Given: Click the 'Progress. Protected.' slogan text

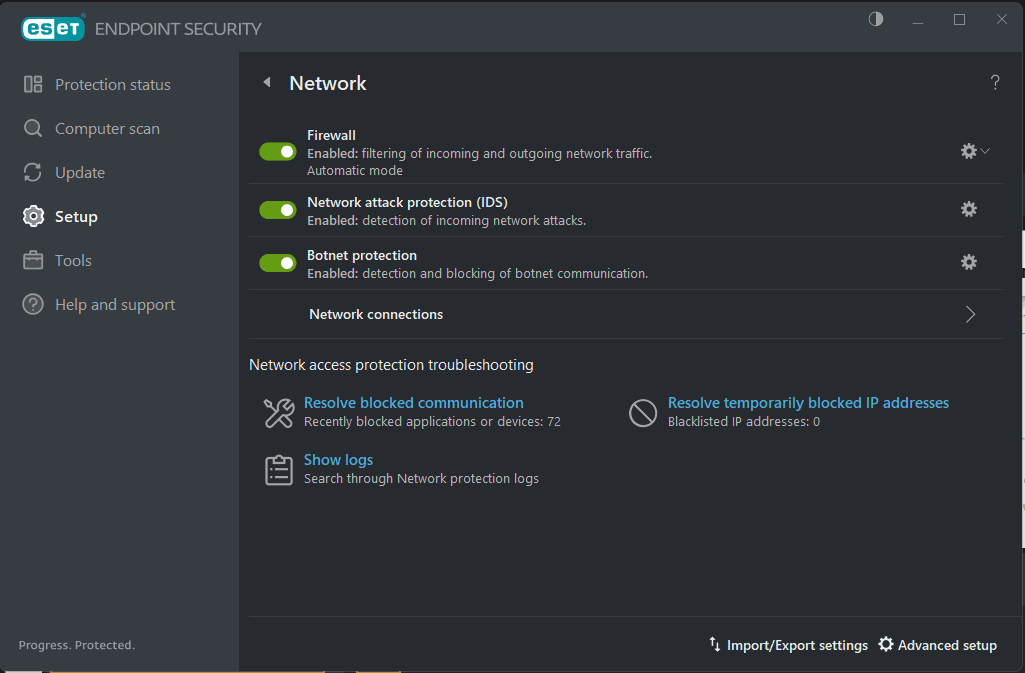Looking at the screenshot, I should tap(76, 645).
